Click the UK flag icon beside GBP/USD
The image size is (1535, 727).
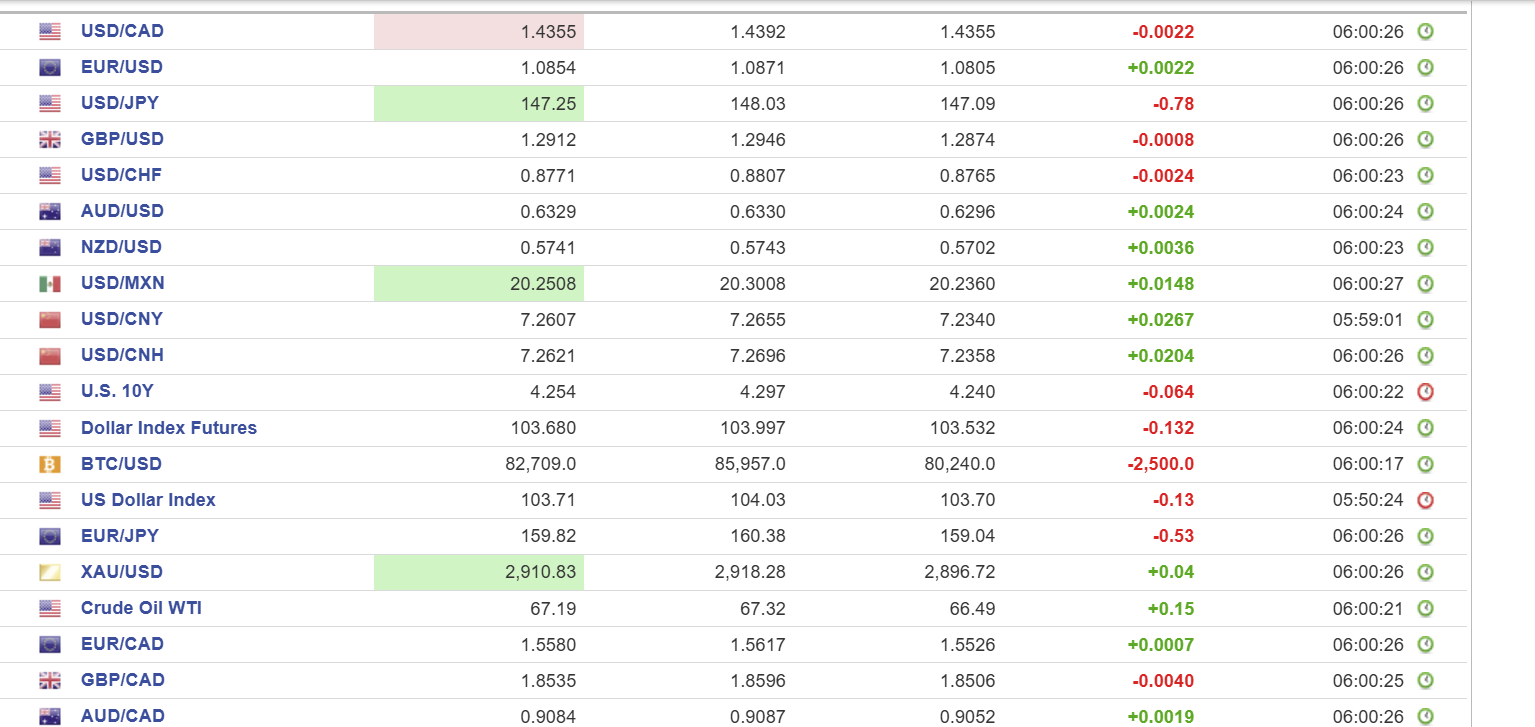[x=50, y=140]
